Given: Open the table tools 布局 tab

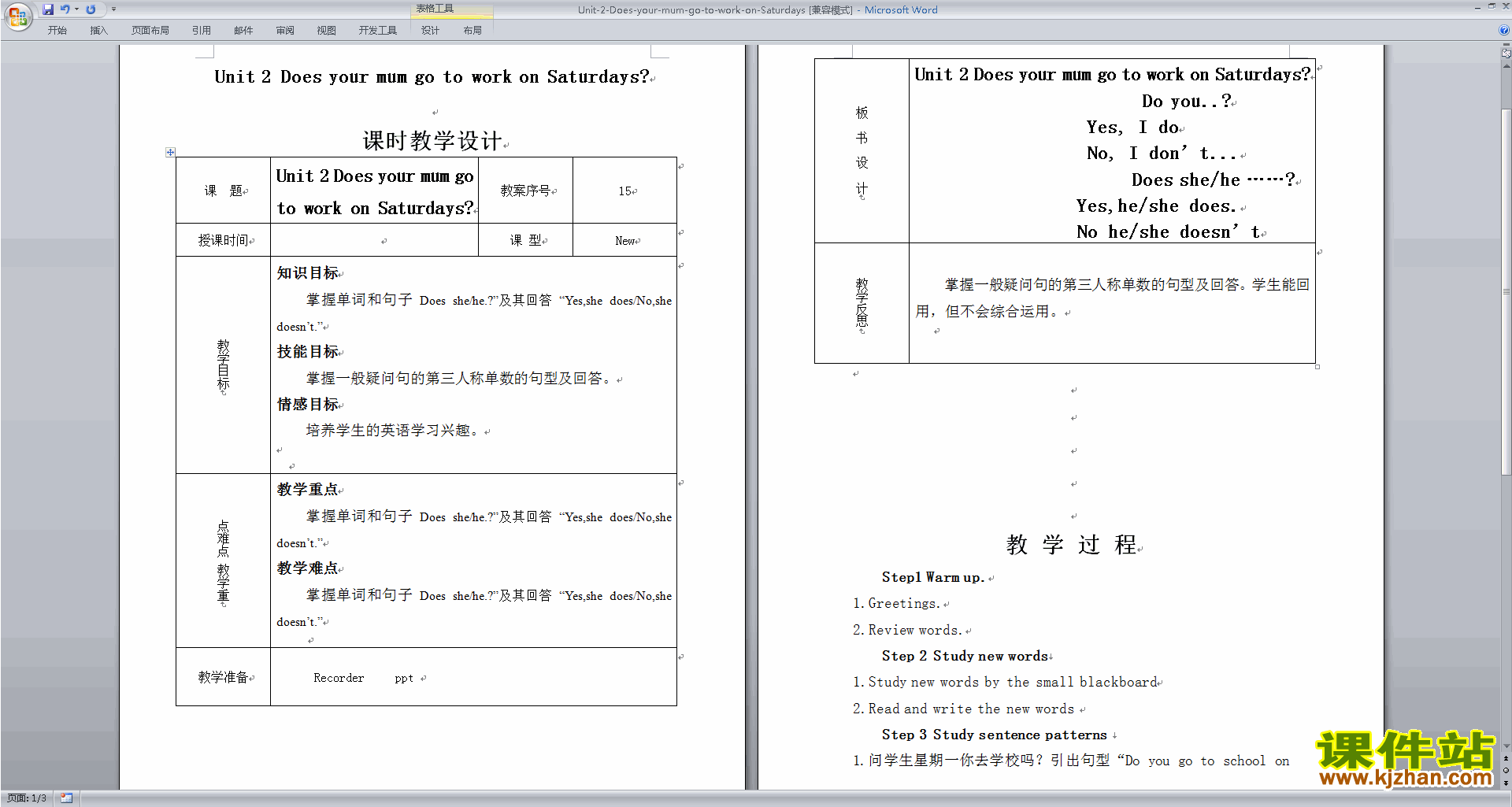Looking at the screenshot, I should tap(472, 31).
